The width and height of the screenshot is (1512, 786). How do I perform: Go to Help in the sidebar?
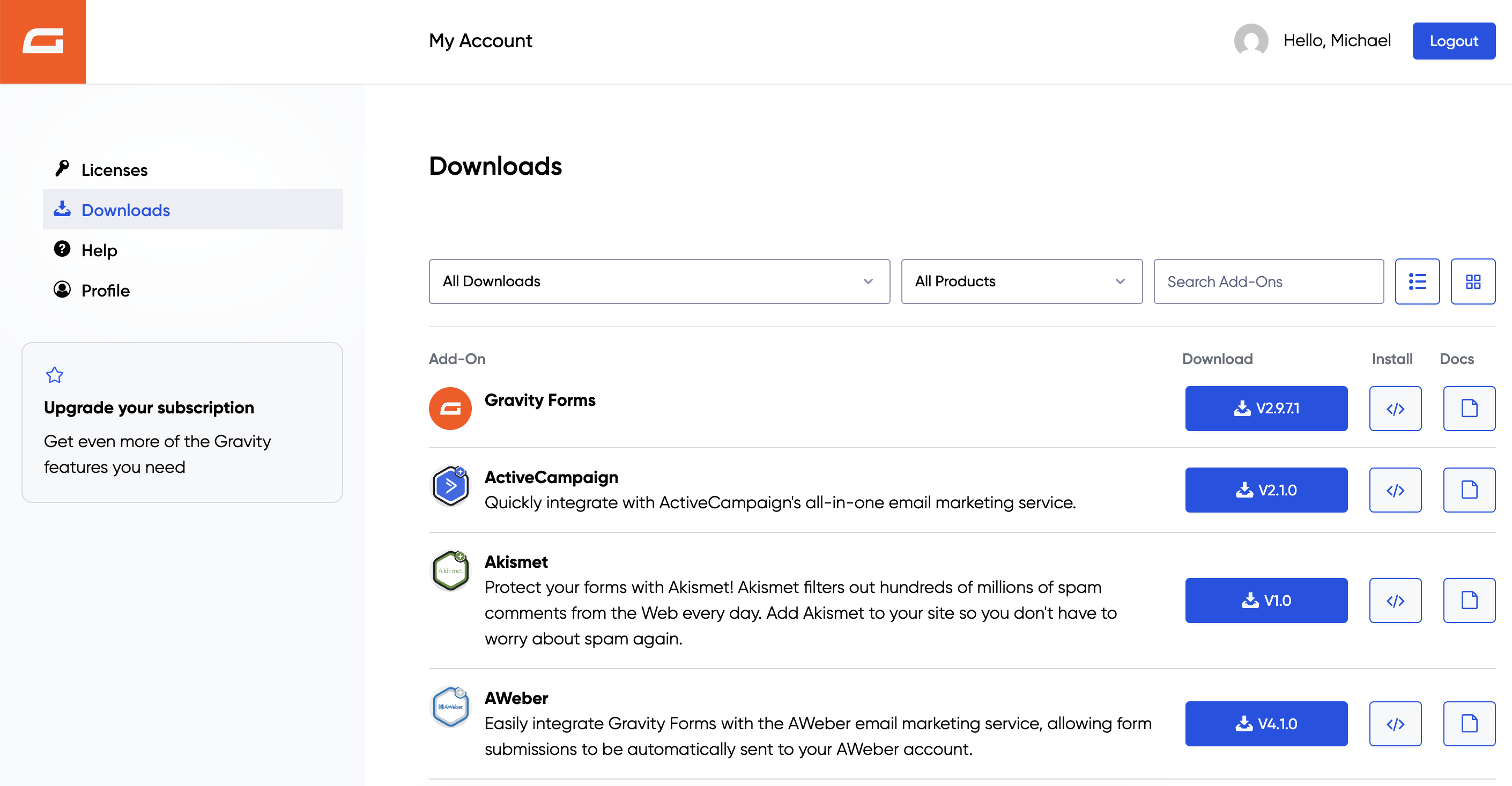click(x=99, y=250)
